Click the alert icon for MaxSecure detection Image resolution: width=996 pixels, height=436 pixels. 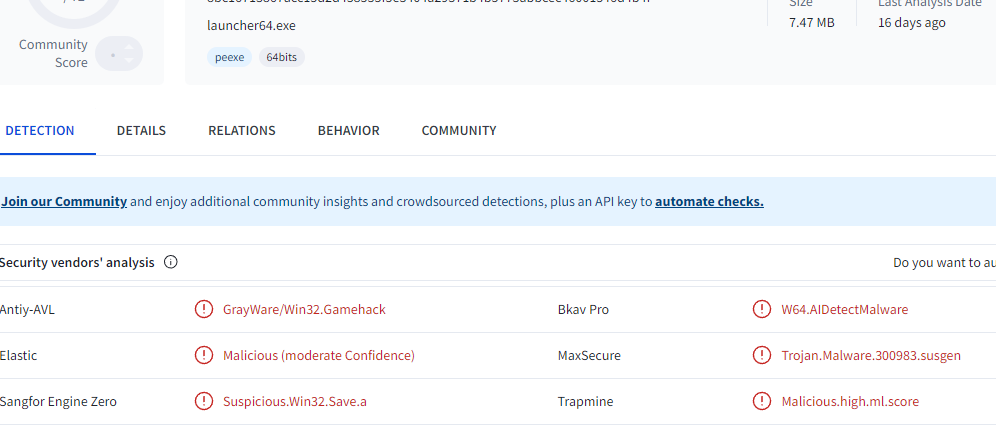pyautogui.click(x=762, y=355)
